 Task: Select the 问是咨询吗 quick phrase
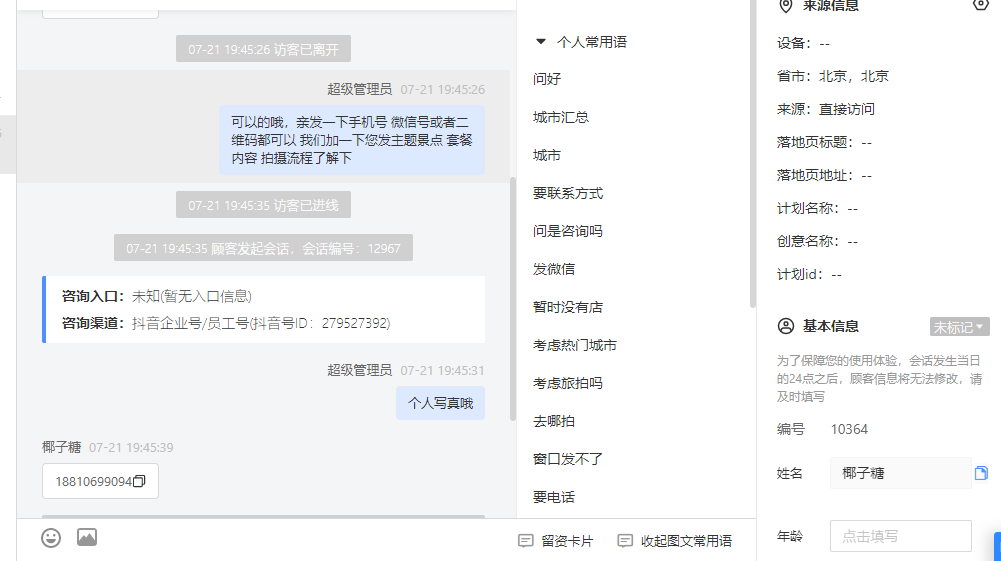click(x=568, y=231)
